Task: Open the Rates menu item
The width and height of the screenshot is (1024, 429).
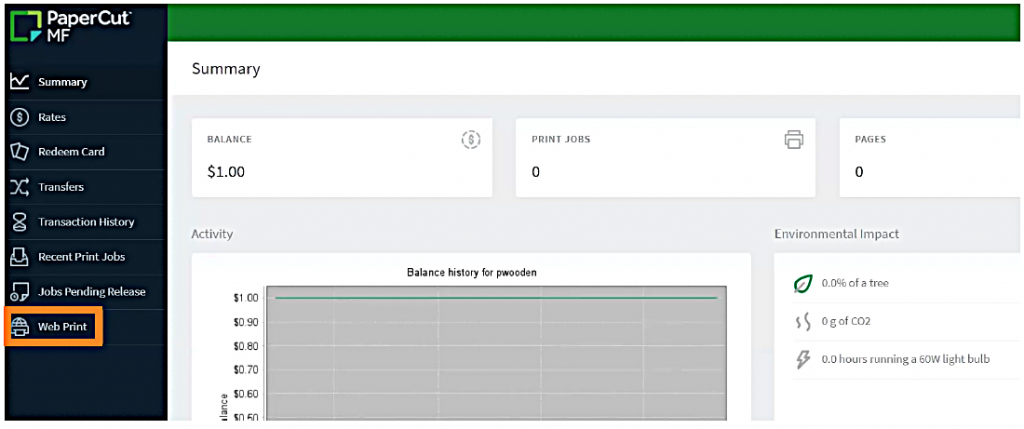Action: coord(52,117)
